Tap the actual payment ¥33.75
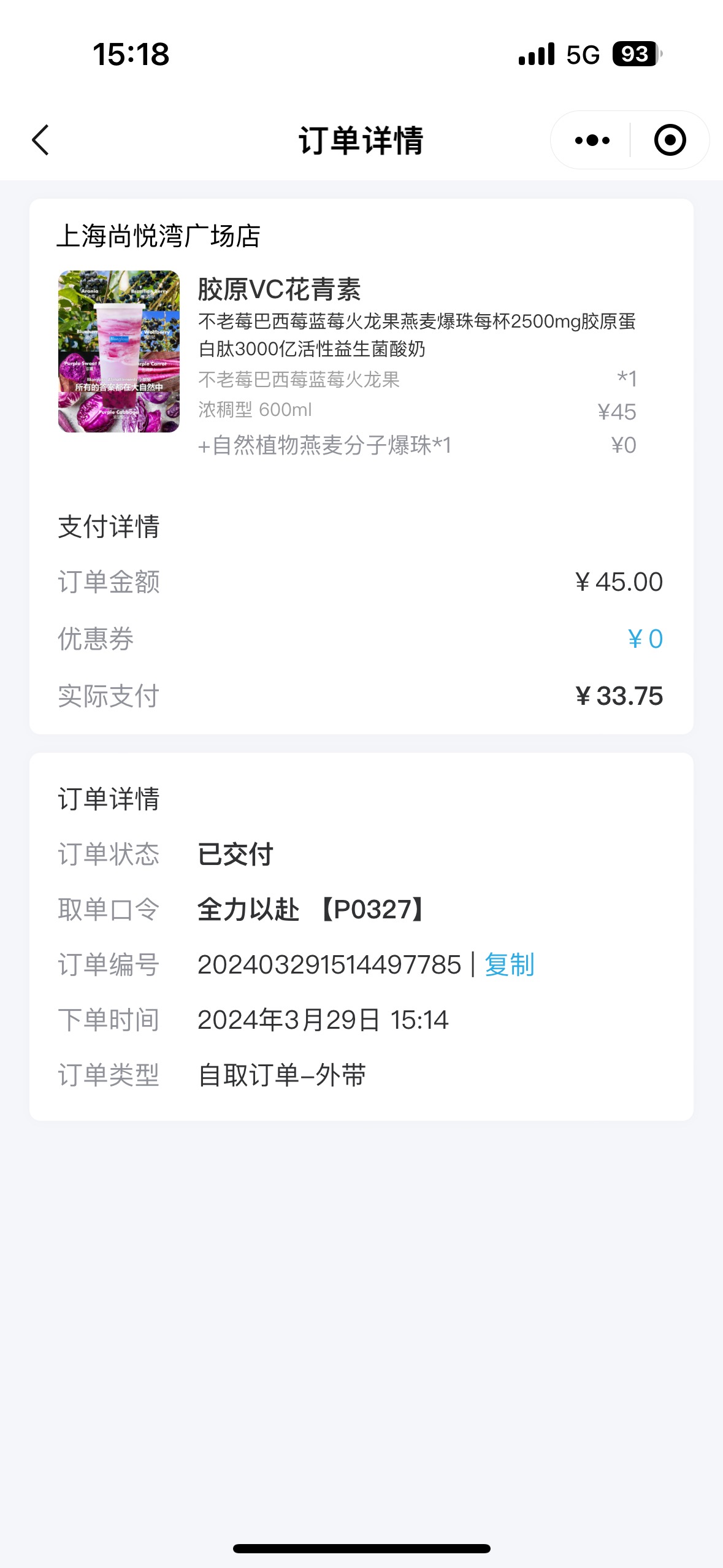This screenshot has width=723, height=1568. coord(619,696)
